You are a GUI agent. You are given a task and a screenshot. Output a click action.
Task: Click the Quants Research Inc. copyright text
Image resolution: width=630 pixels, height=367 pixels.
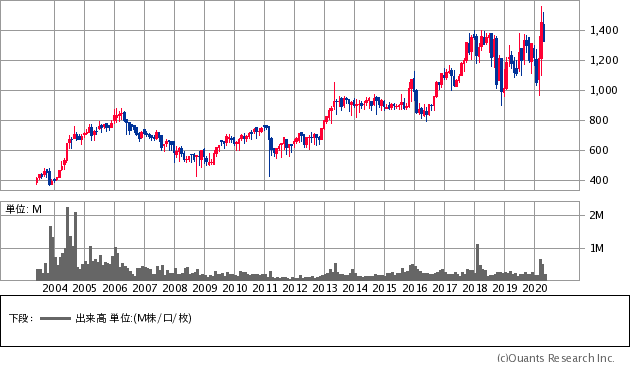(556, 358)
